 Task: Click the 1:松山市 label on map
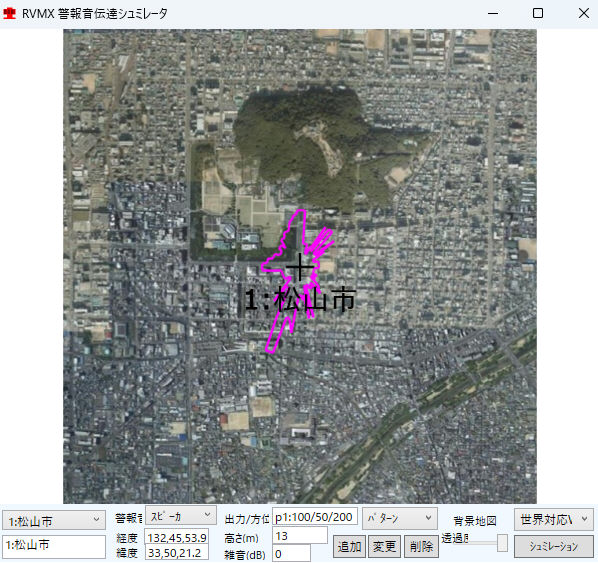click(300, 299)
